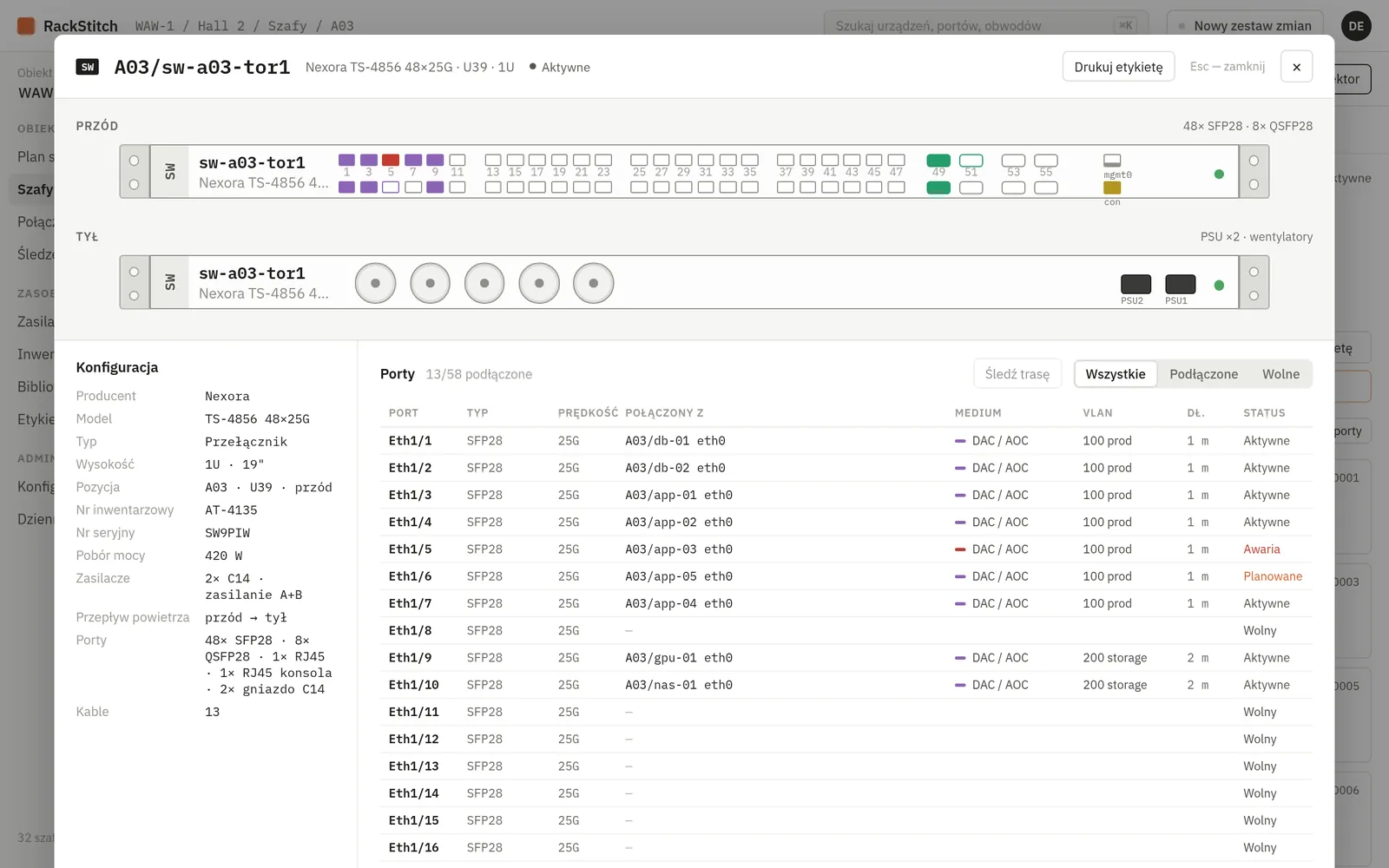Screen dimensions: 1389x868
Task: Filter ports to Wolne only
Action: [x=1280, y=374]
